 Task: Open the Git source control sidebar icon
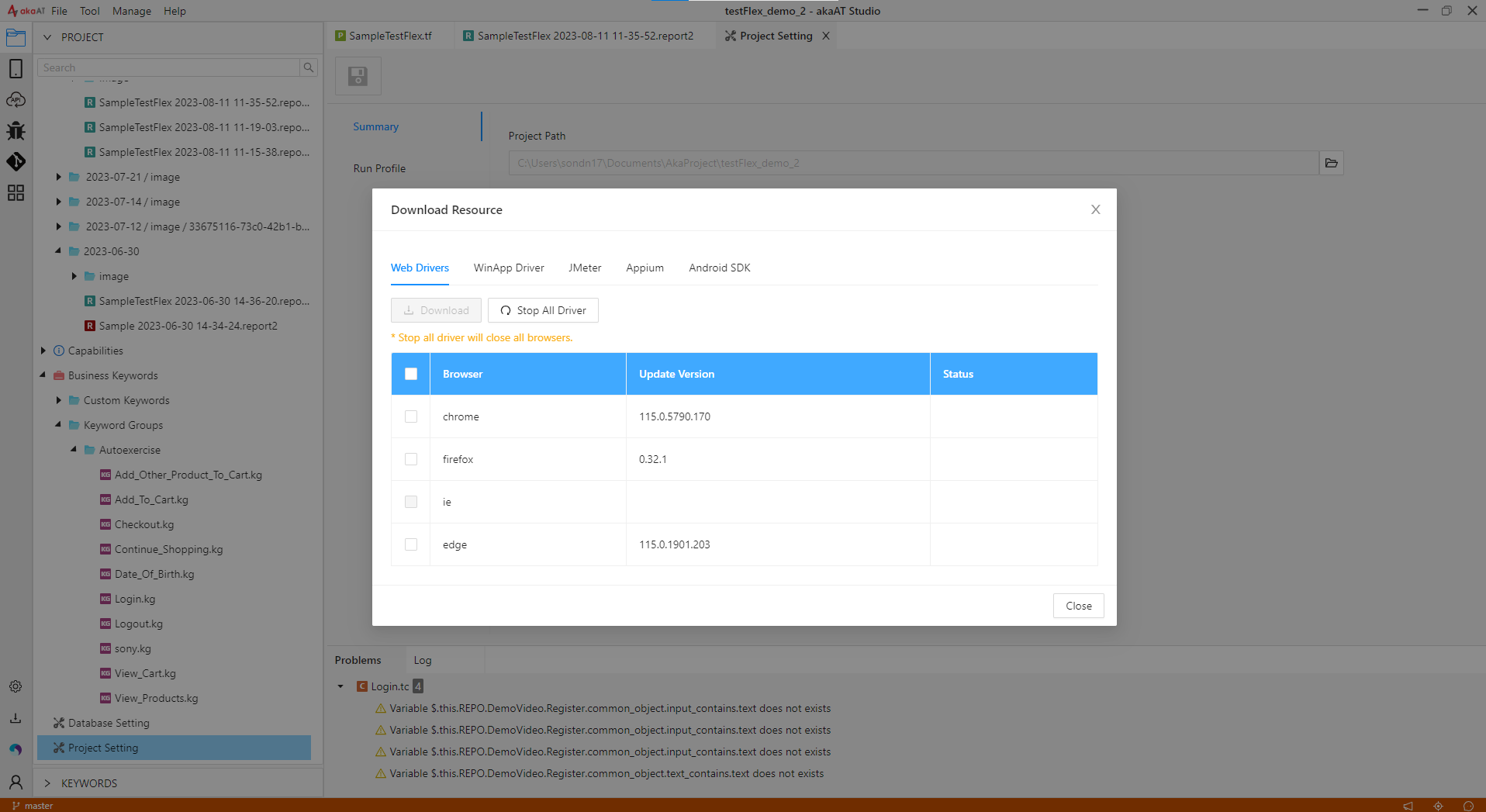click(16, 161)
